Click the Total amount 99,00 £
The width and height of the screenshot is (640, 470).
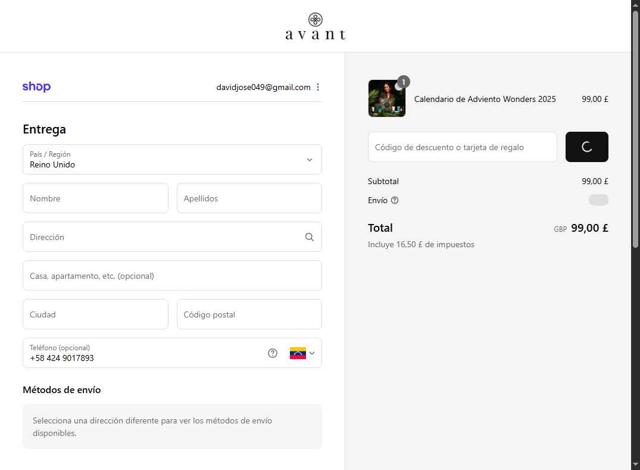tap(589, 228)
